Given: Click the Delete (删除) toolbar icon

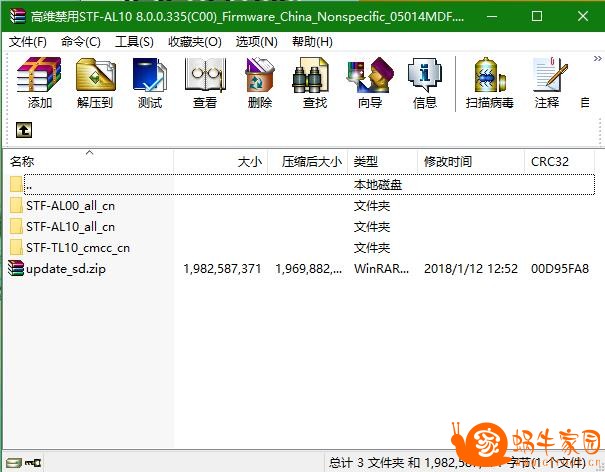Looking at the screenshot, I should tap(260, 83).
